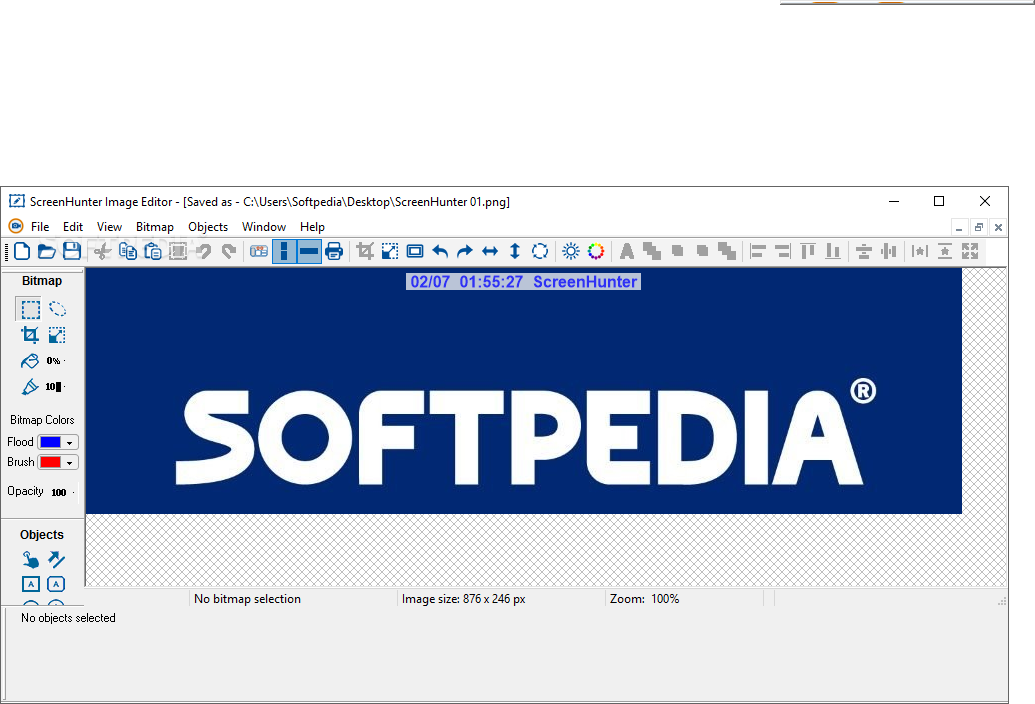1035x704 pixels.
Task: Click the canvas frame icon in toolbar
Action: tap(415, 251)
